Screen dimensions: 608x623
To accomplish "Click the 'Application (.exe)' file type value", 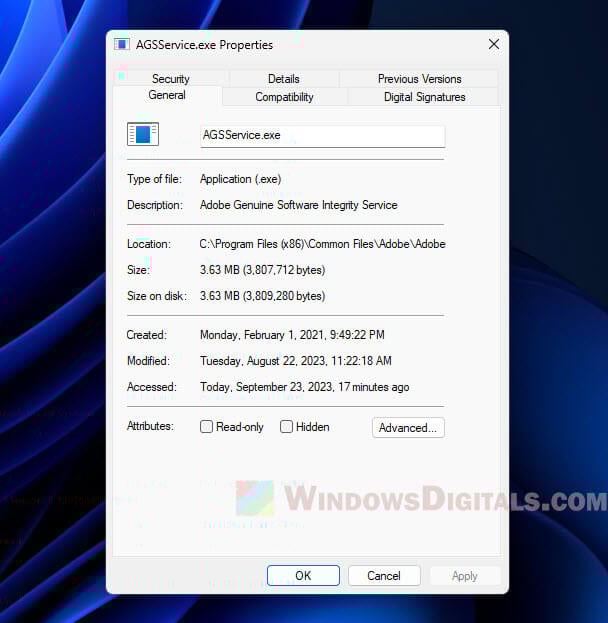I will pyautogui.click(x=240, y=179).
